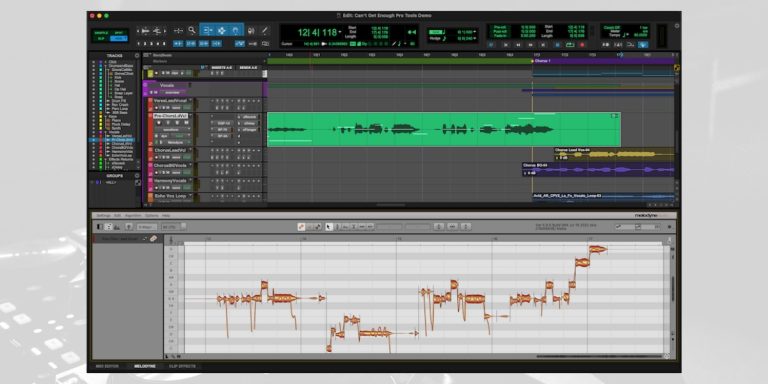Click the SENDS A-E column header

click(248, 67)
